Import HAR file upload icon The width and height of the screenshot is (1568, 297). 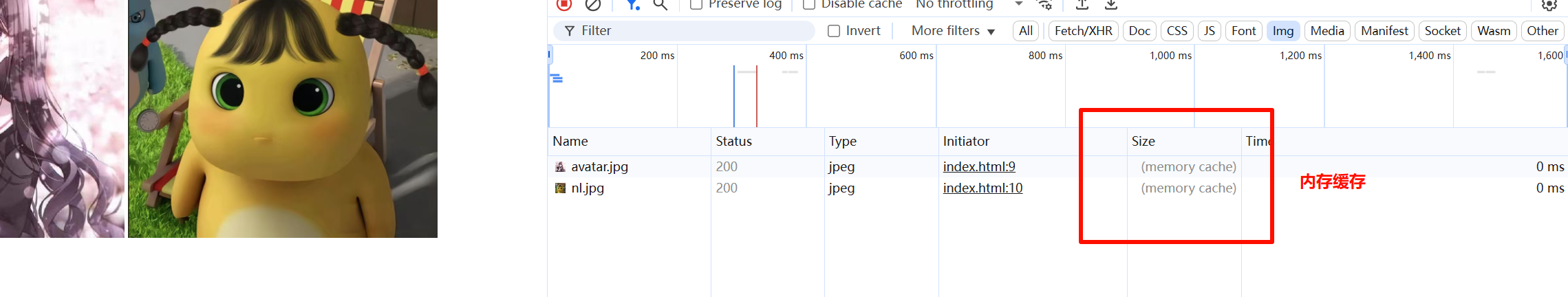[1082, 4]
